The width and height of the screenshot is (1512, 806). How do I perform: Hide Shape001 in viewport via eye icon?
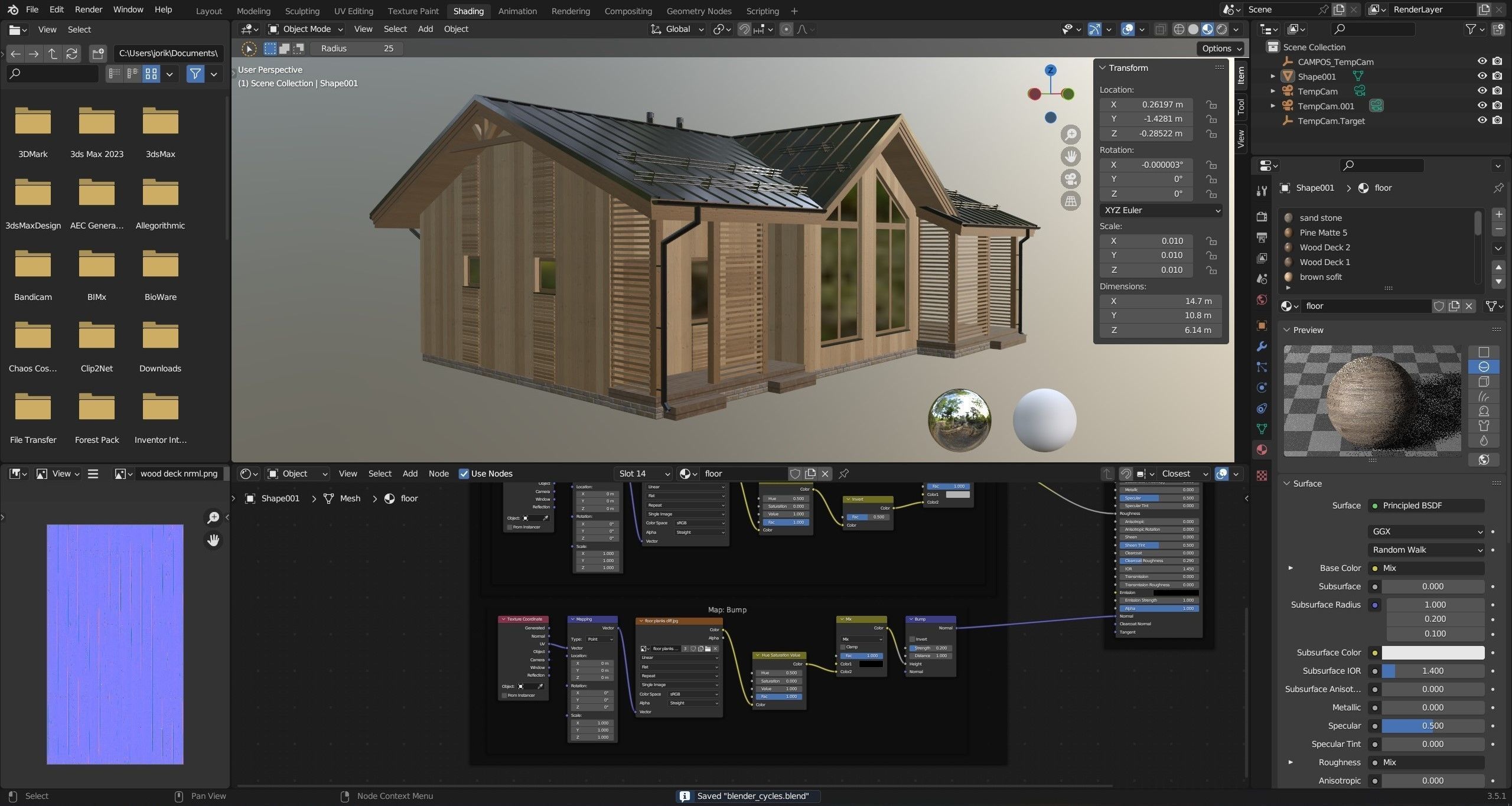click(x=1482, y=76)
